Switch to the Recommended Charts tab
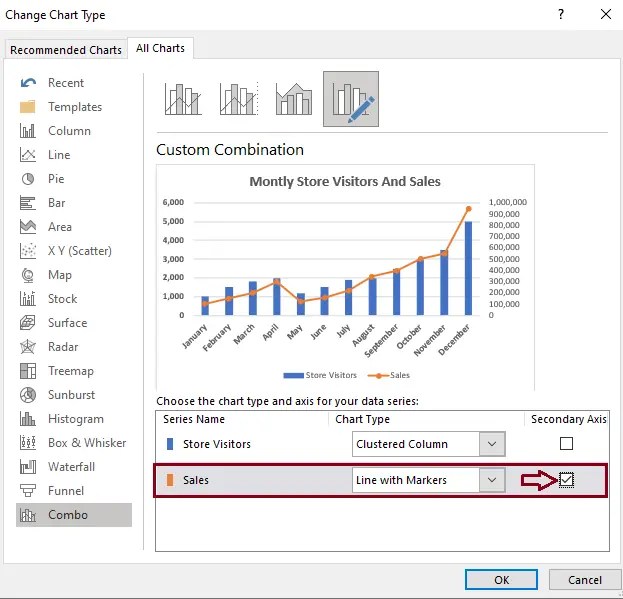Screen dimensions: 623x599 pyautogui.click(x=66, y=50)
